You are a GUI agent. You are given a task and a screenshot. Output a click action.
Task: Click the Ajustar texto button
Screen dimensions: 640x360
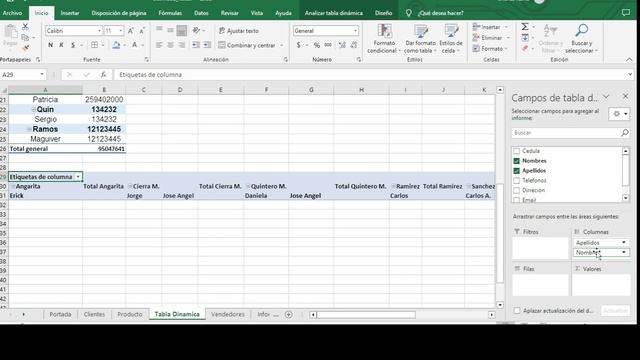(x=239, y=31)
